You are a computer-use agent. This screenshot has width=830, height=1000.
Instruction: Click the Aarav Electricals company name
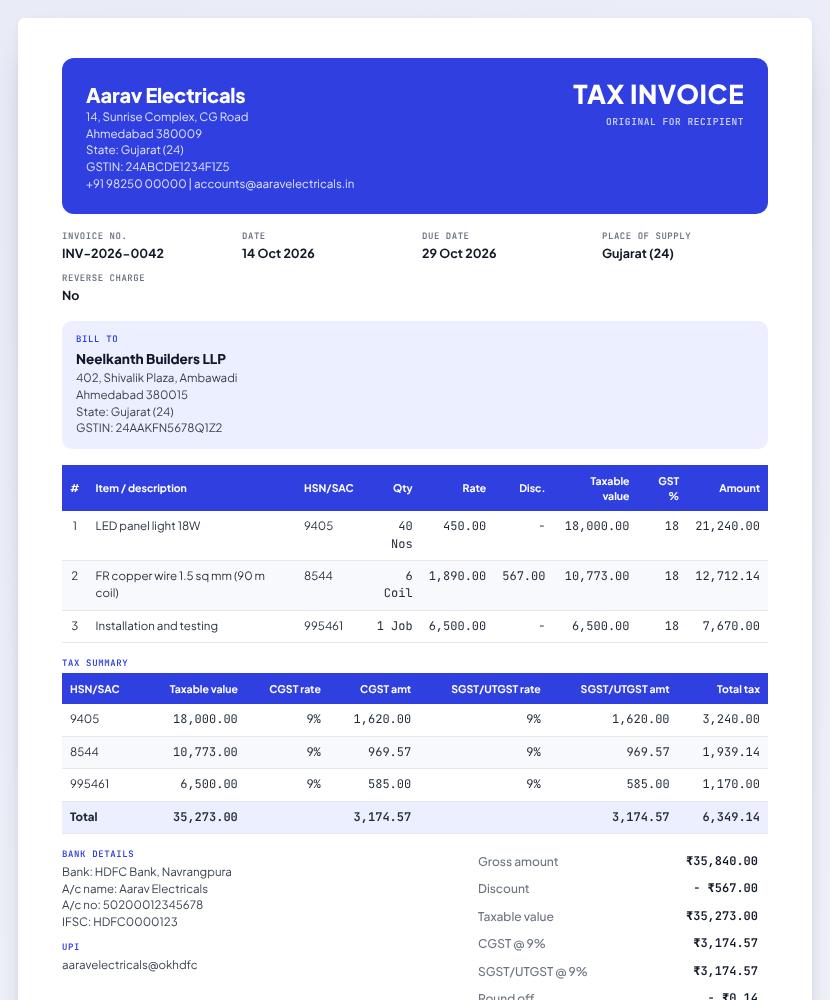[165, 96]
